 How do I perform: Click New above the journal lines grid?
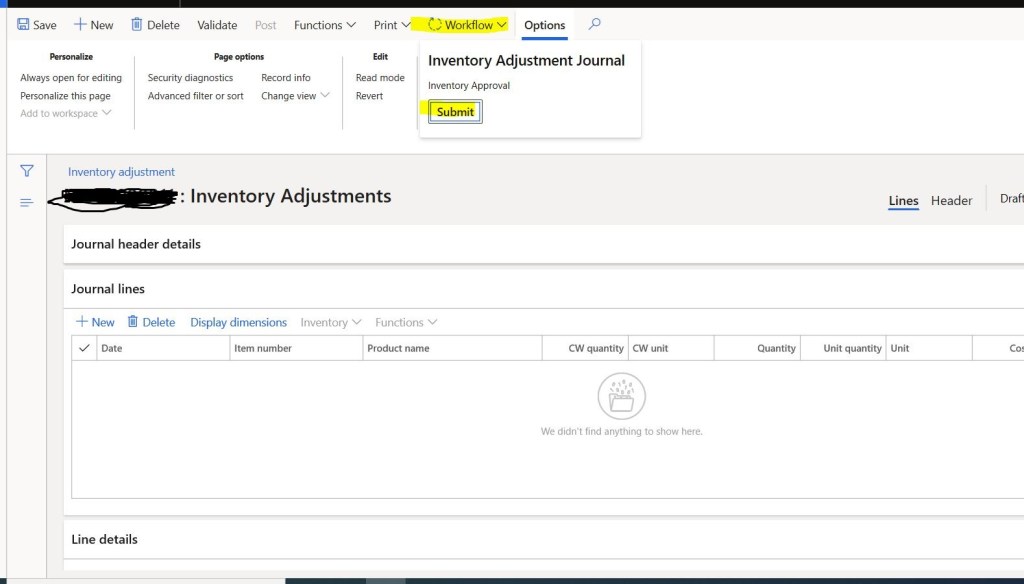94,321
